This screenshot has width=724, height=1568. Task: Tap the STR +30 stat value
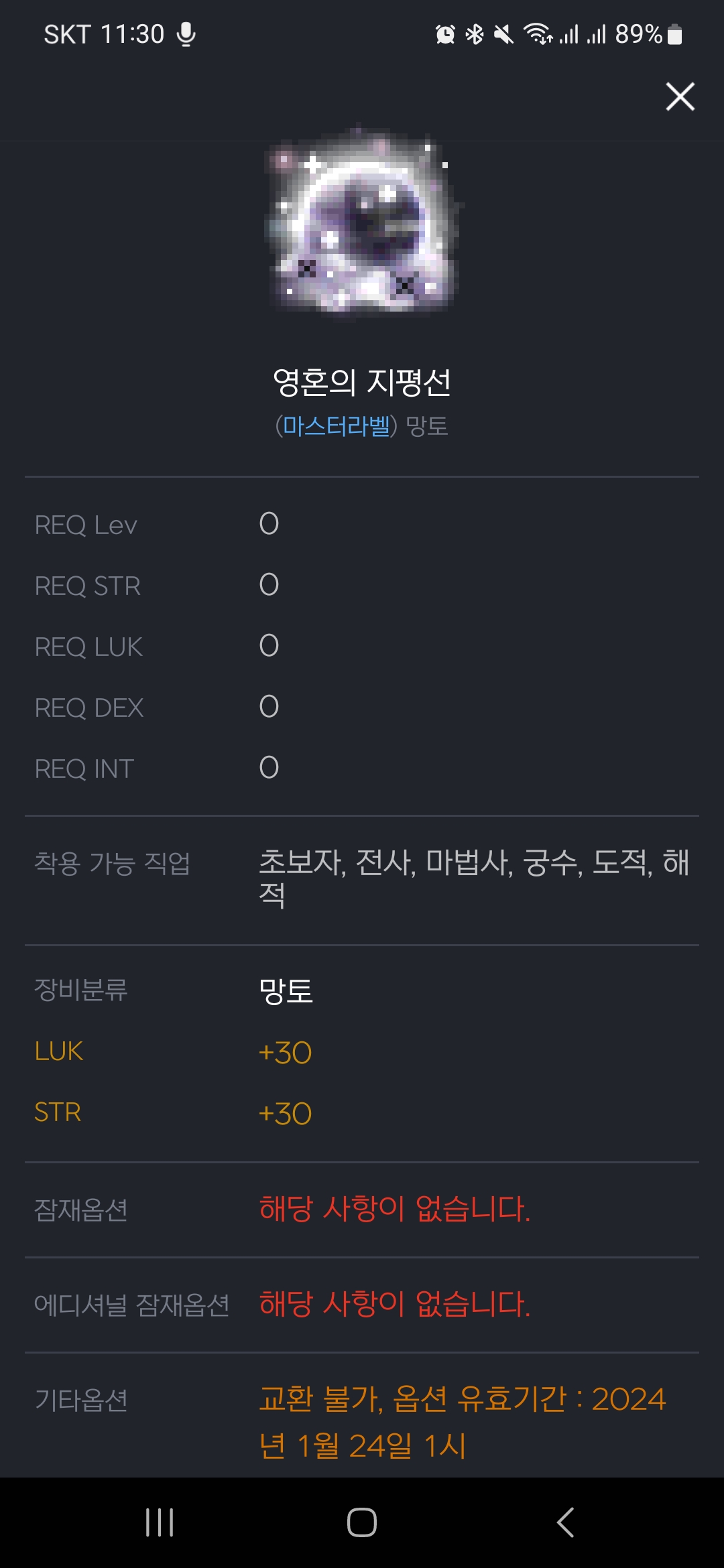point(286,1114)
